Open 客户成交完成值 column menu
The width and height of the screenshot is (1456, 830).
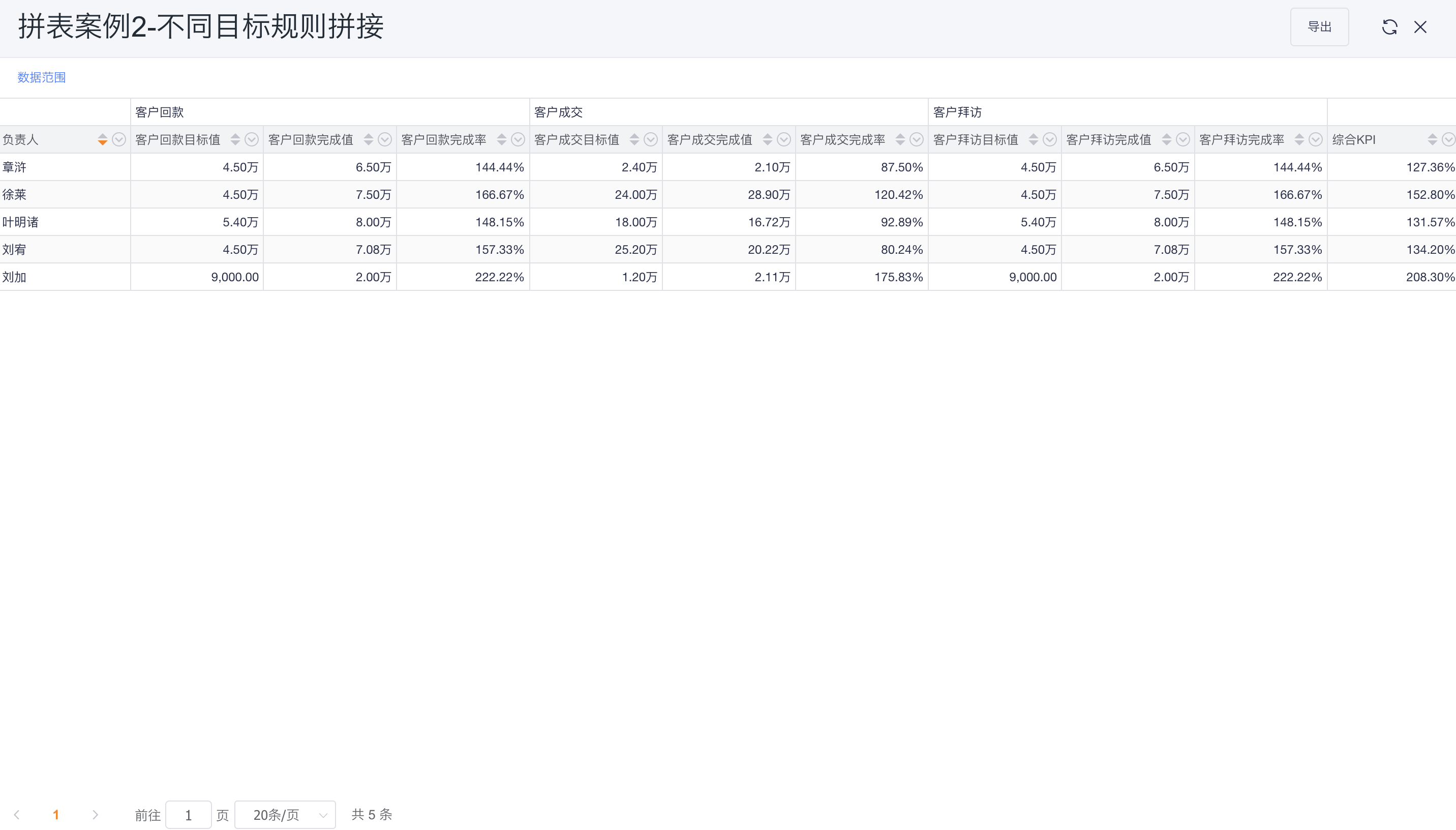coord(784,139)
